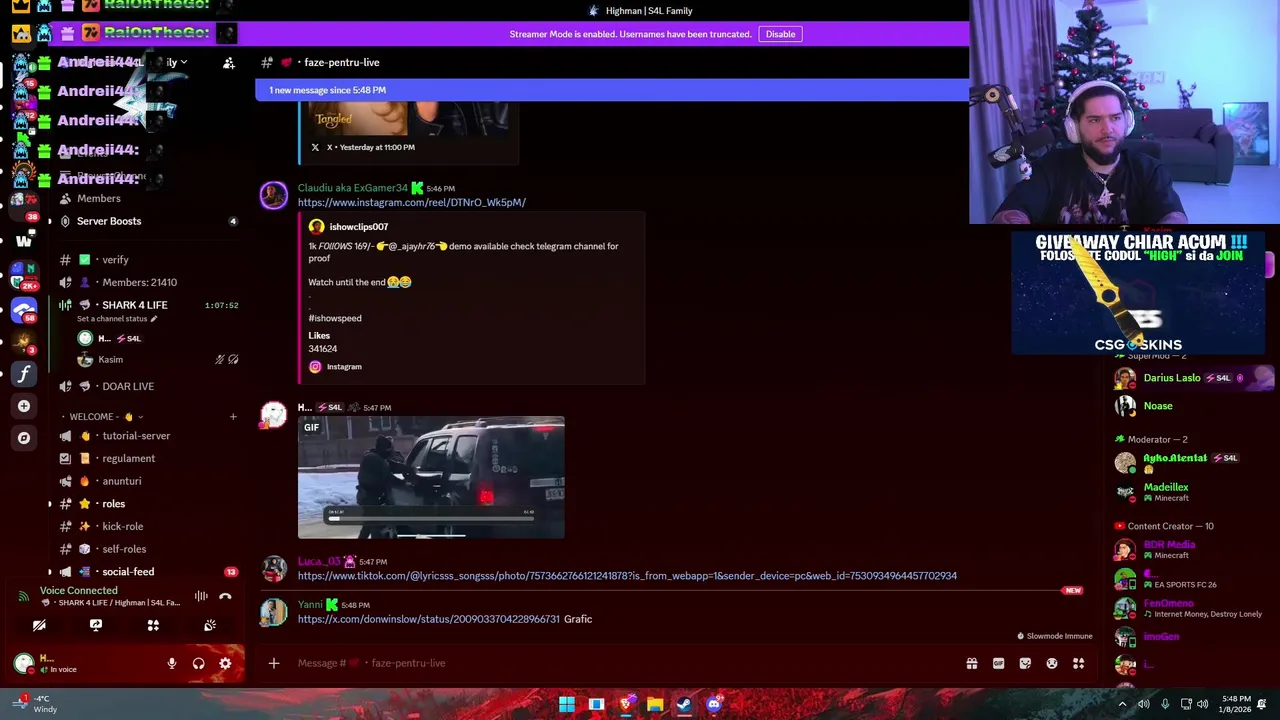Select the SHARK 4 LIFE voice channel

coord(134,305)
